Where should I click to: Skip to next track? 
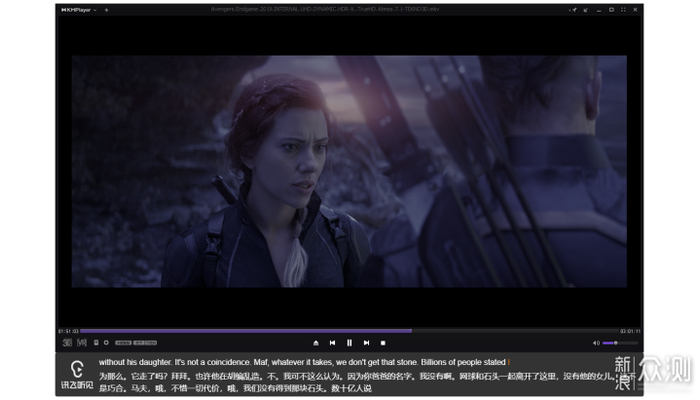pyautogui.click(x=367, y=343)
